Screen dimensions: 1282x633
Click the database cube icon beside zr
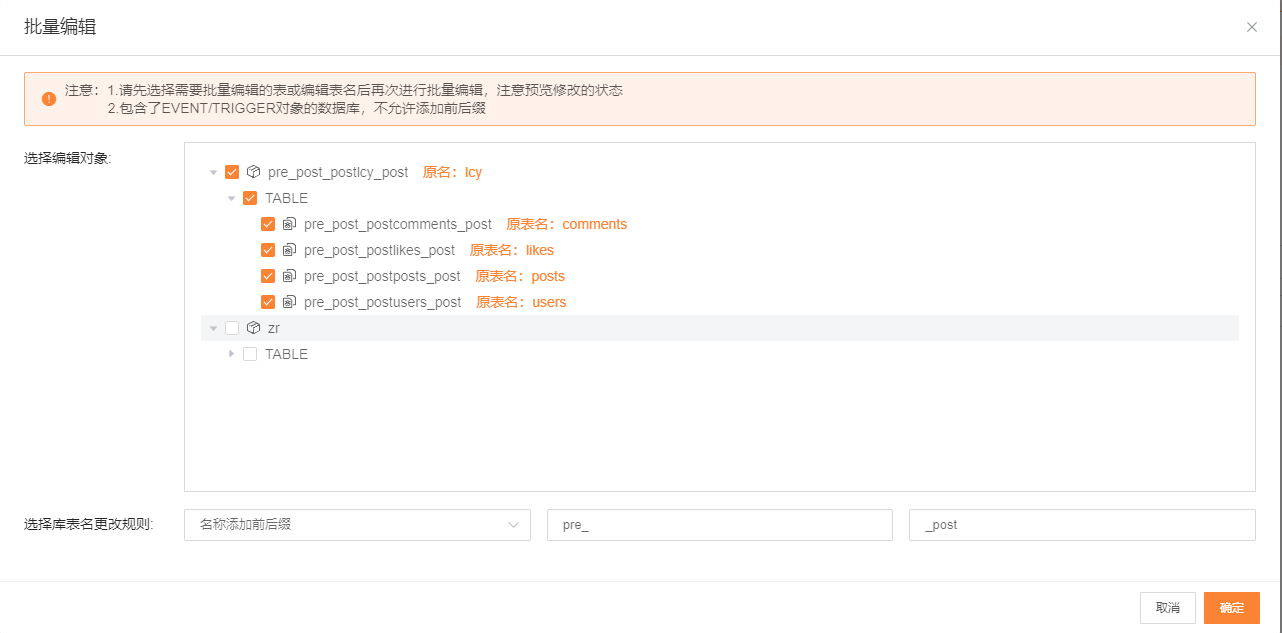coord(254,328)
